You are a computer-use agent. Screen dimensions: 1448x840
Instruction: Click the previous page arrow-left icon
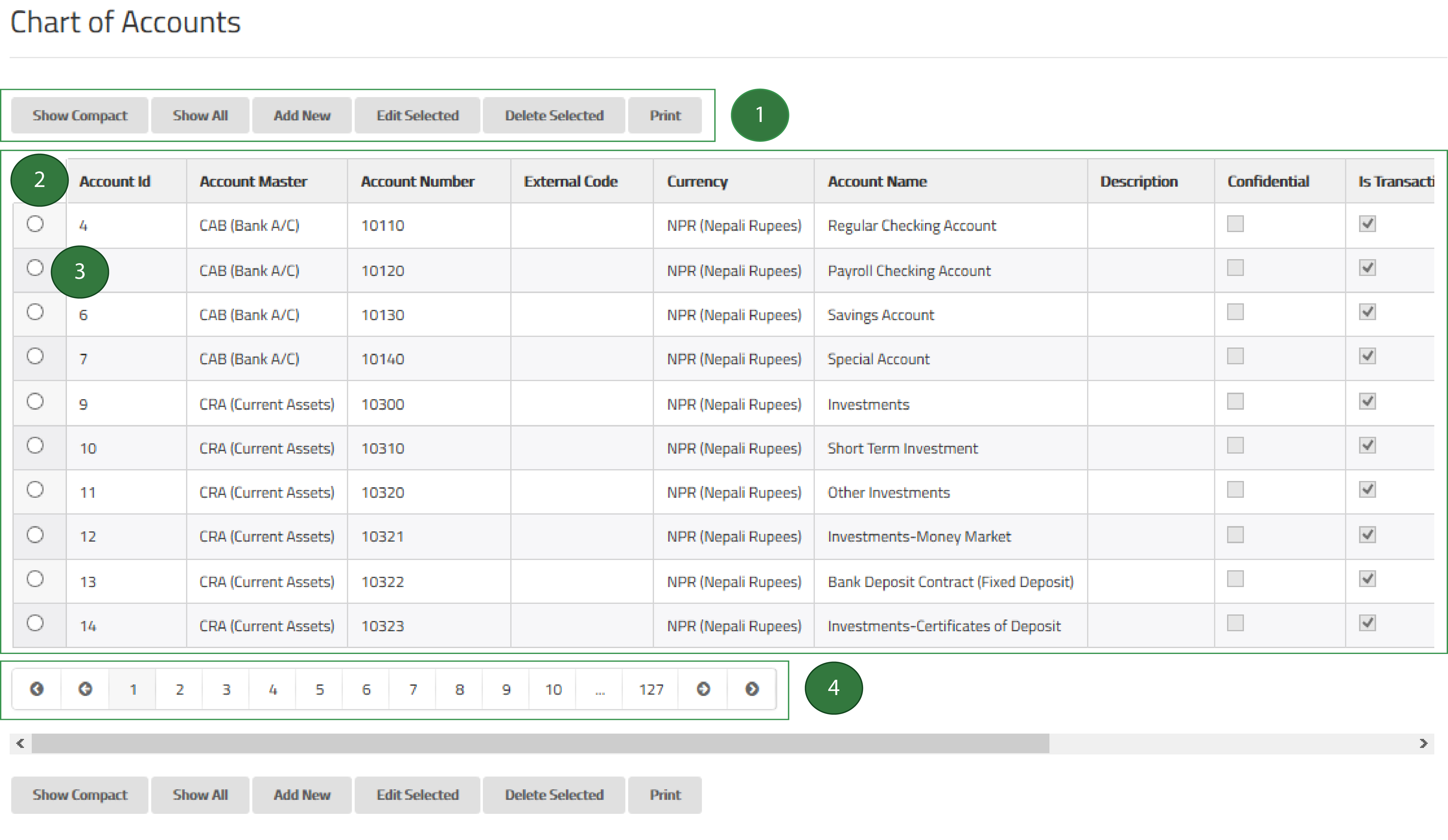point(85,689)
